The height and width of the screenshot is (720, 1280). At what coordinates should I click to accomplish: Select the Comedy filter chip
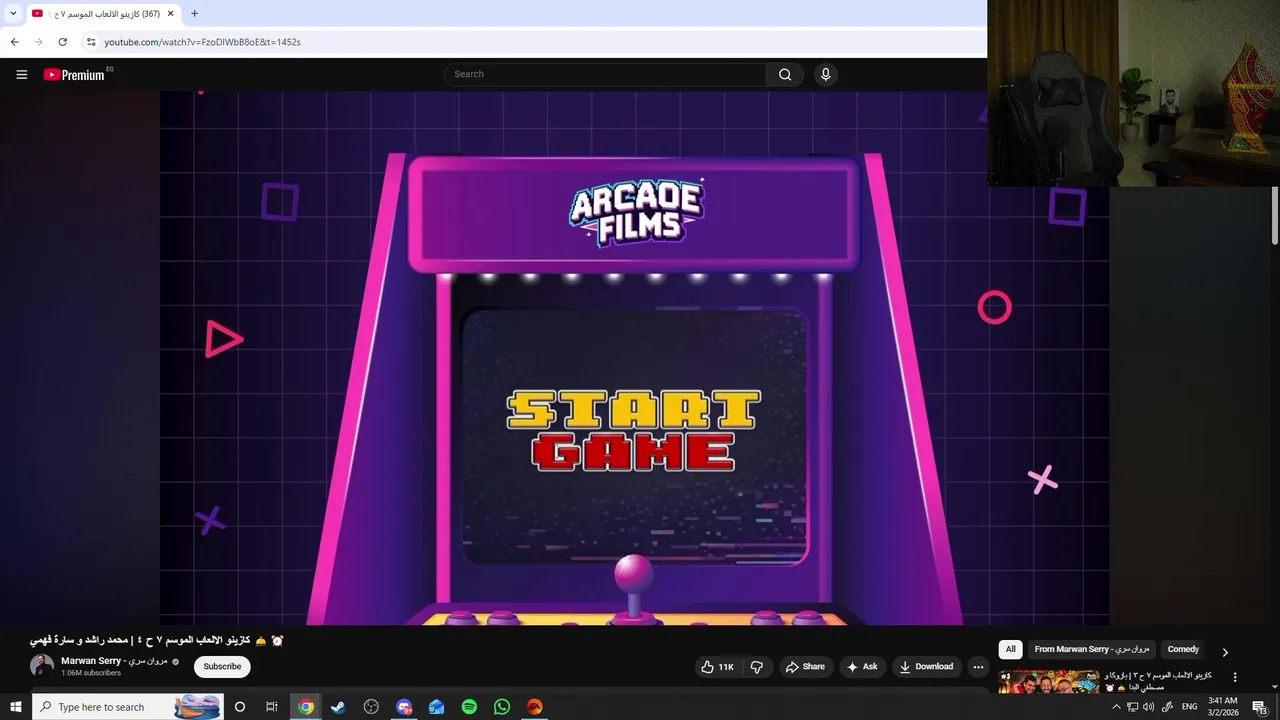(x=1183, y=649)
